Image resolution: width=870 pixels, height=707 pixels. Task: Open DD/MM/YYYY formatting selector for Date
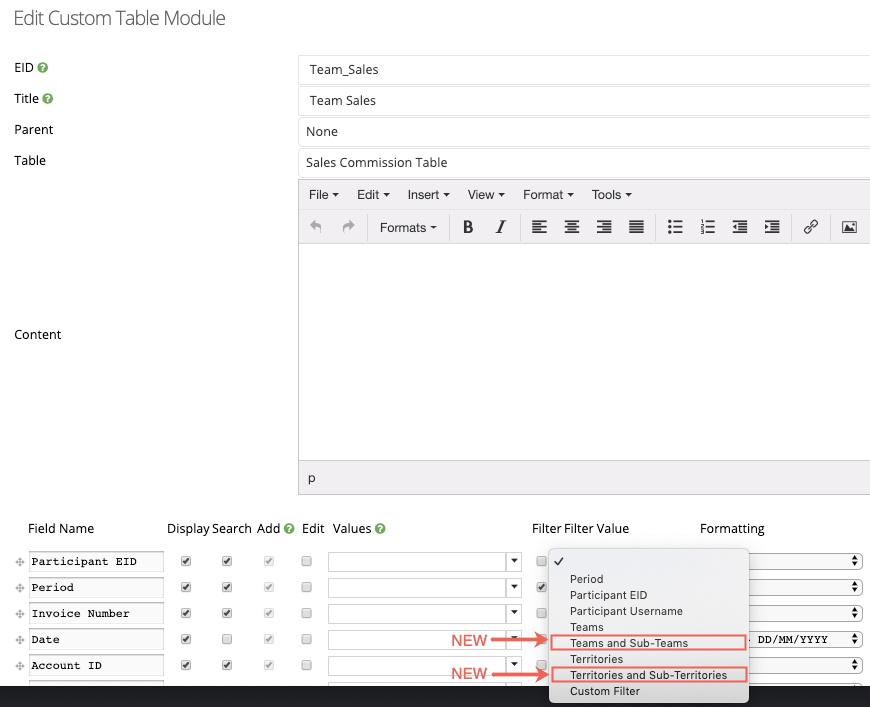806,639
